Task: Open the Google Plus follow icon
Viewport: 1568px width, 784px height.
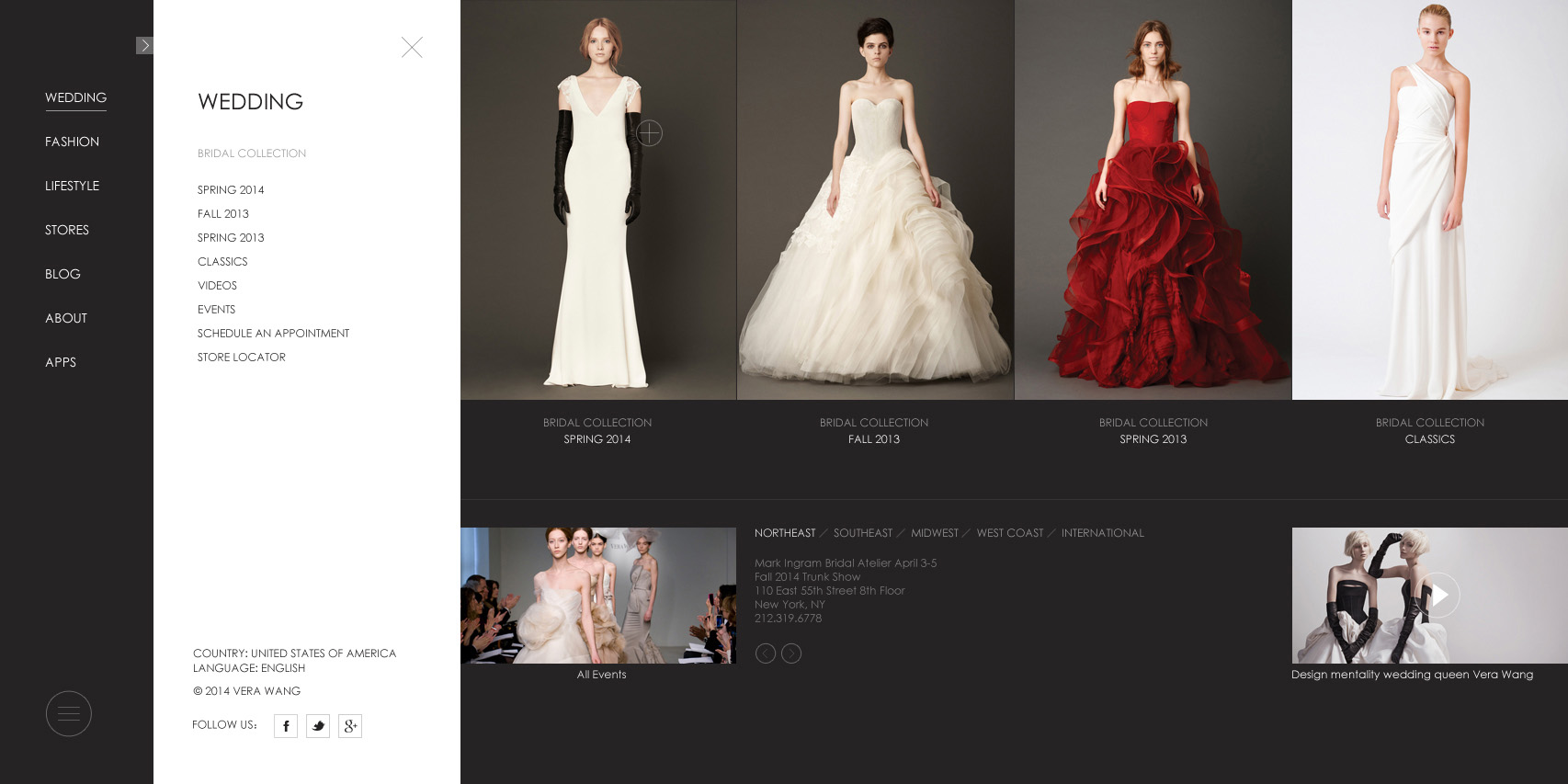Action: pos(350,726)
